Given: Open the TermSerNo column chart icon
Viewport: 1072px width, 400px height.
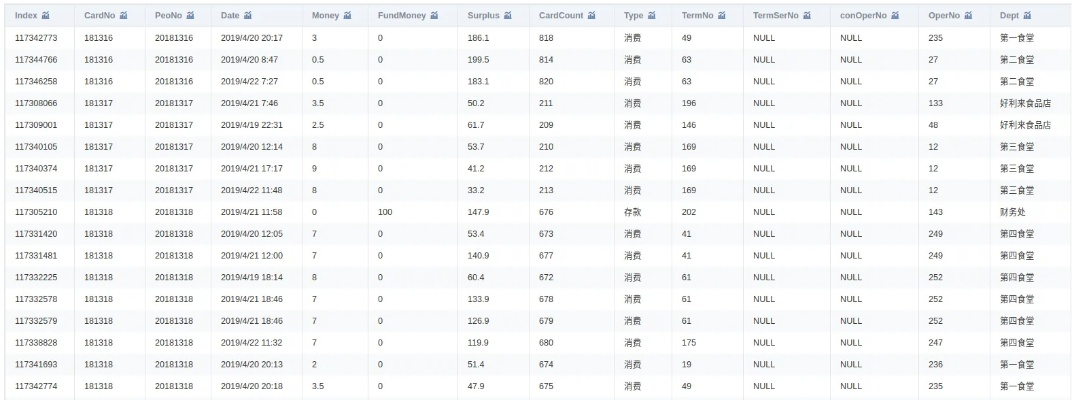Looking at the screenshot, I should click(x=806, y=16).
